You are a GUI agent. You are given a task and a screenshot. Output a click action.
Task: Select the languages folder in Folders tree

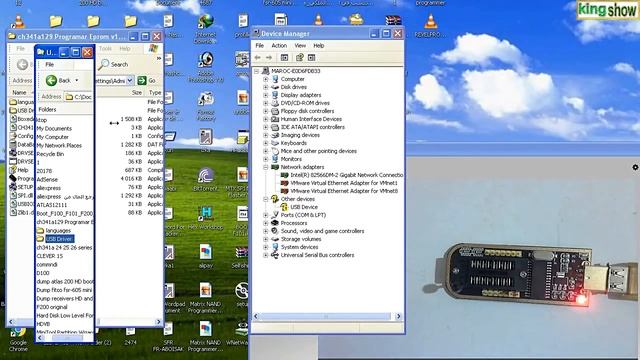[x=58, y=231]
